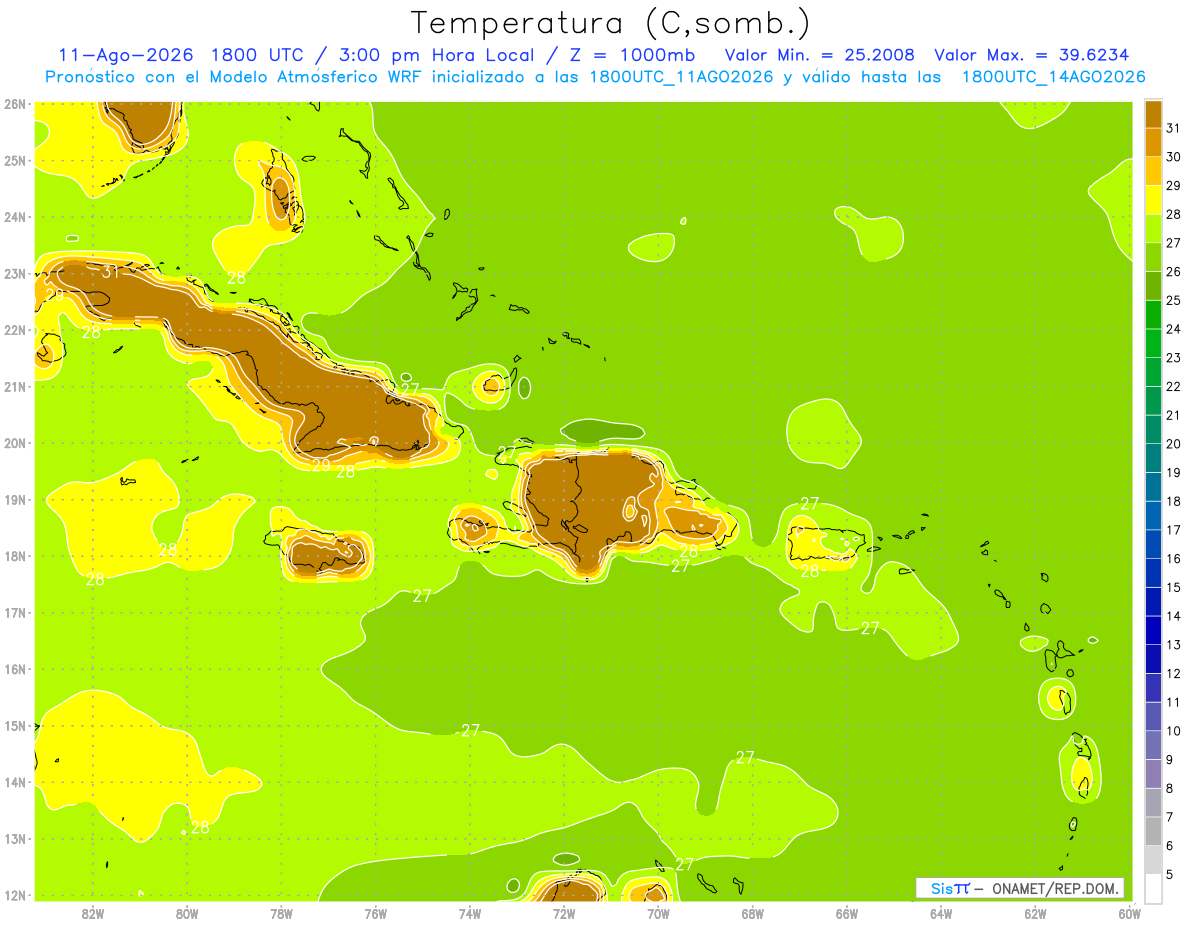1200x927 pixels.
Task: Click the '12N' latitude axis label
Action: point(14,895)
